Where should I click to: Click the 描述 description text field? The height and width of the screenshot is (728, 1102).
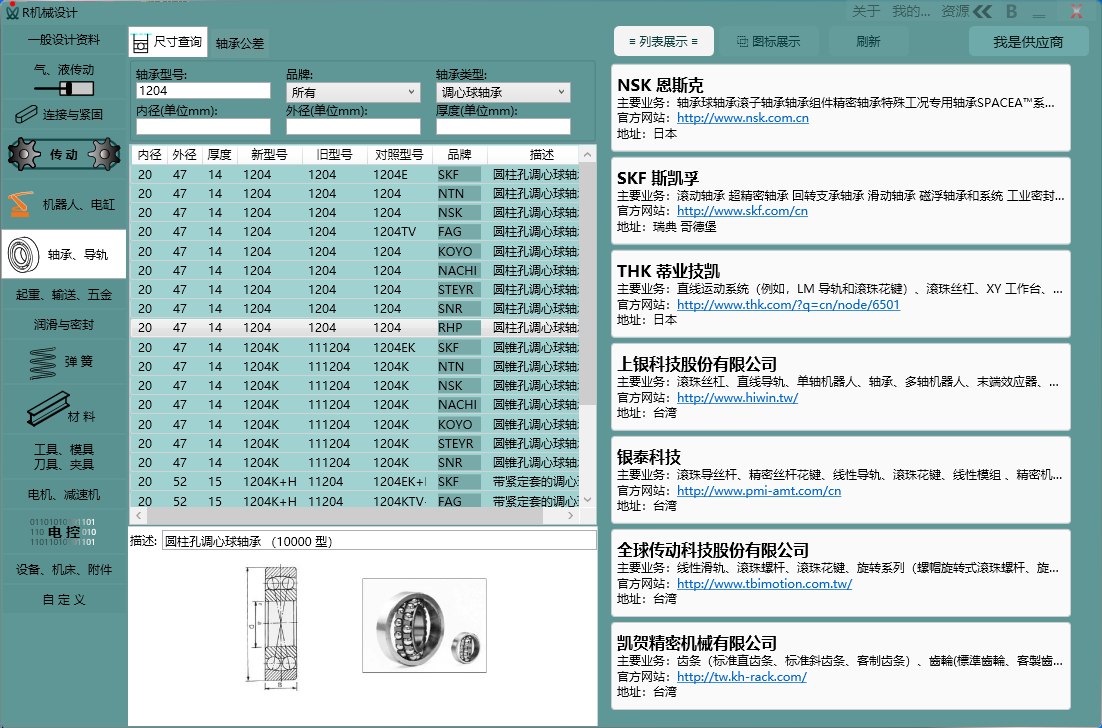click(x=379, y=540)
